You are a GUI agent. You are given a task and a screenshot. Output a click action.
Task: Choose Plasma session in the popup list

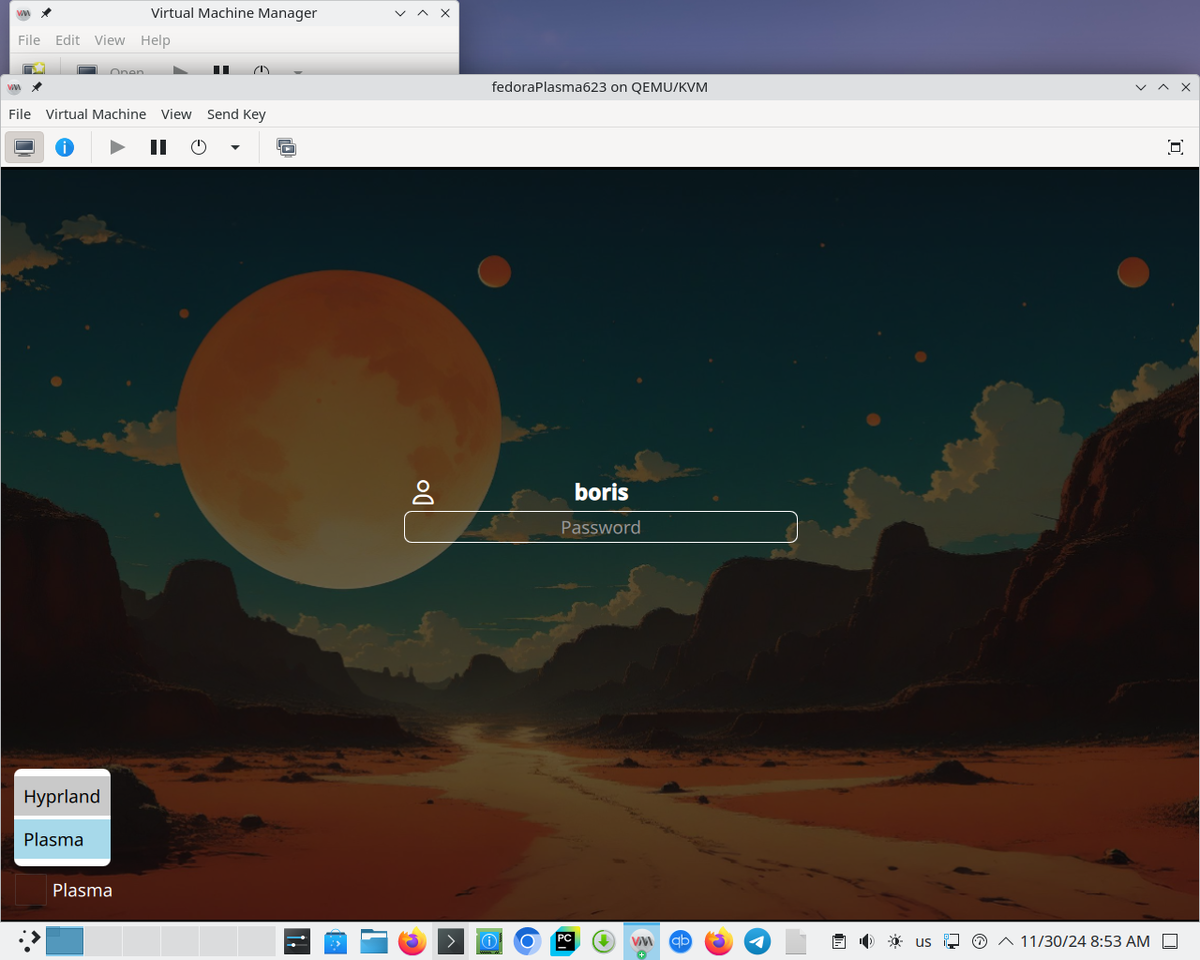62,839
